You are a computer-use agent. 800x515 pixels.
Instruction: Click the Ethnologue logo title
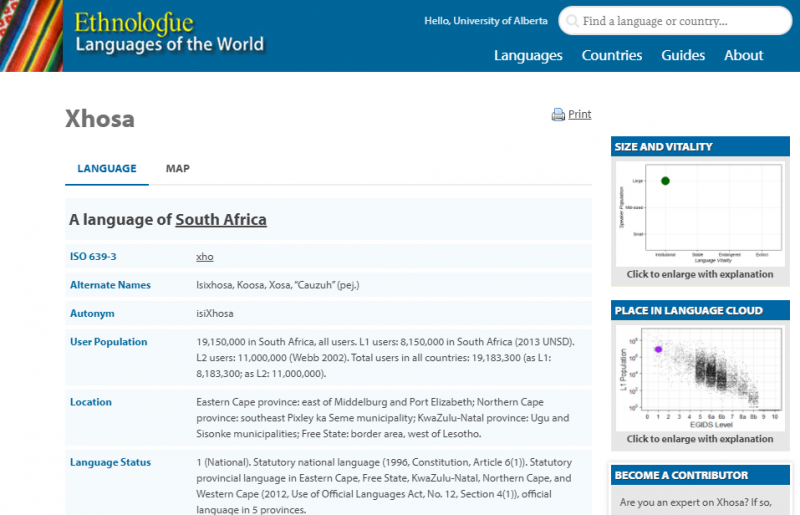pos(134,23)
